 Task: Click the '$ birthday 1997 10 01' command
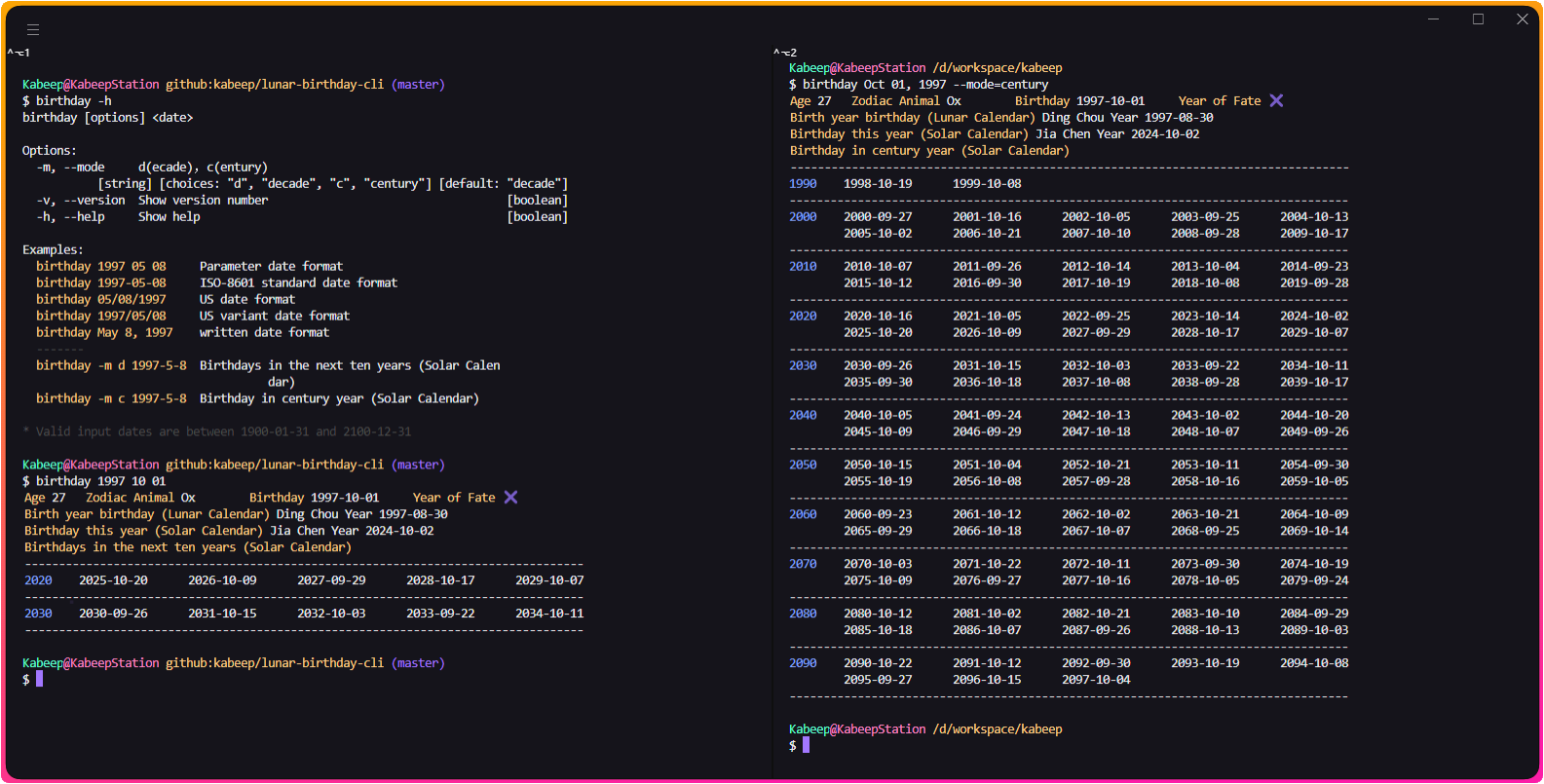click(94, 481)
